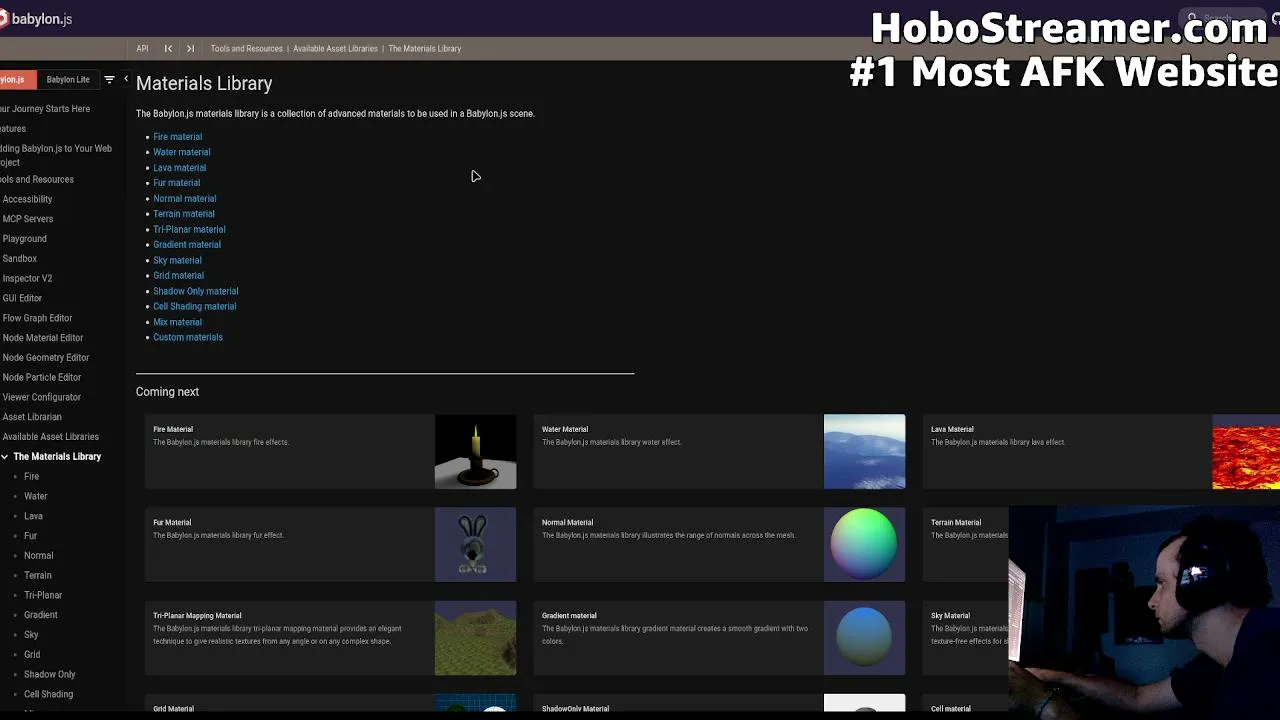The image size is (1280, 720).
Task: Open Node Particle Editor in the sidebar
Action: (42, 378)
